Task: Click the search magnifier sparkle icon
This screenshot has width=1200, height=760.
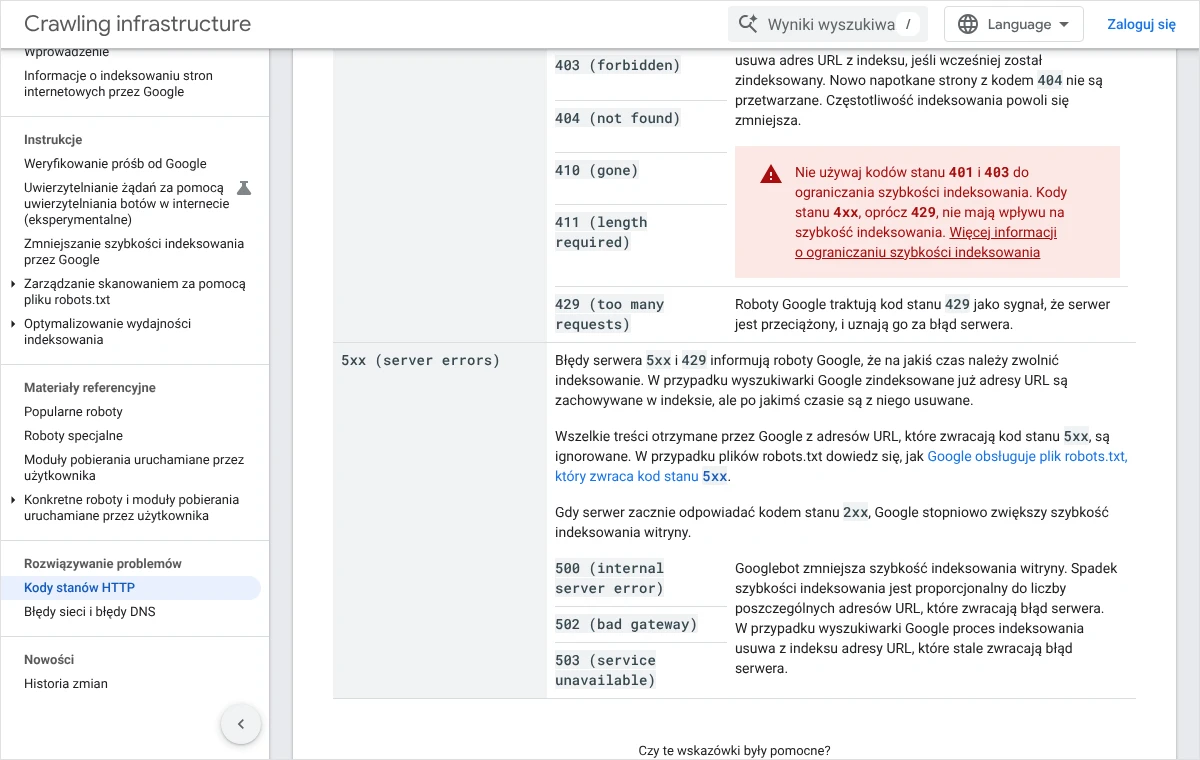Action: (x=748, y=24)
